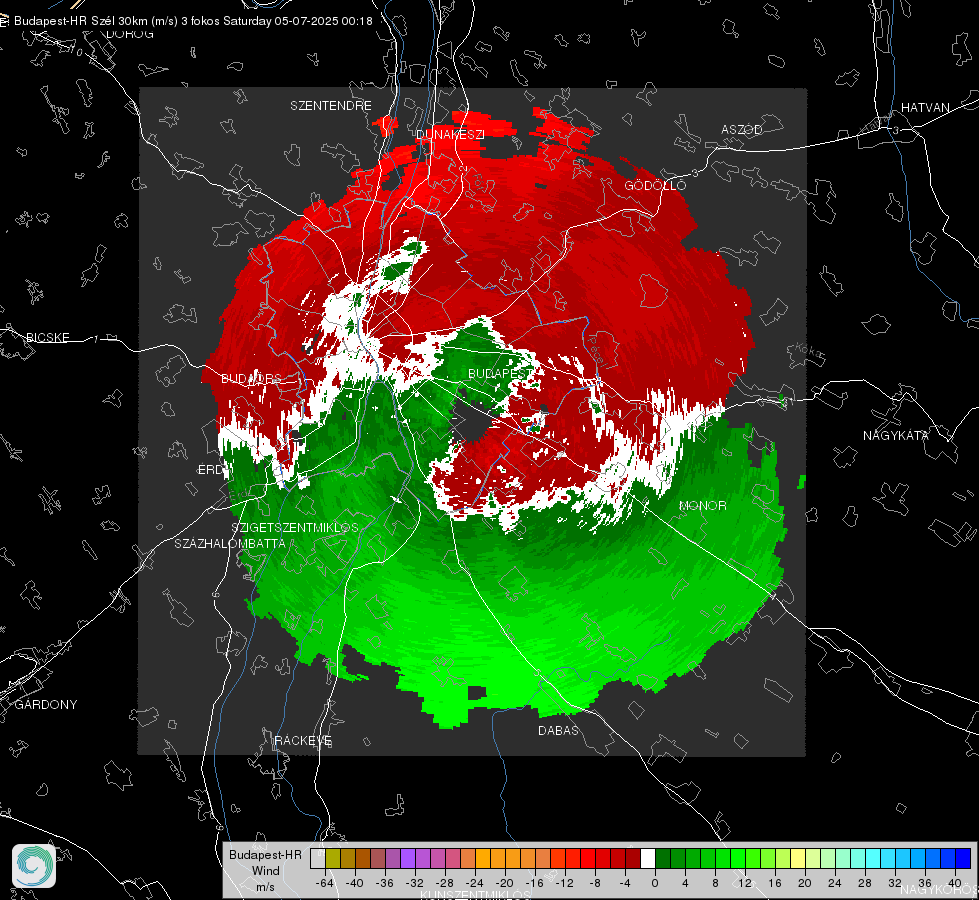Click the GÁRDONY map label
Screen dimensions: 979x900
click(x=46, y=704)
